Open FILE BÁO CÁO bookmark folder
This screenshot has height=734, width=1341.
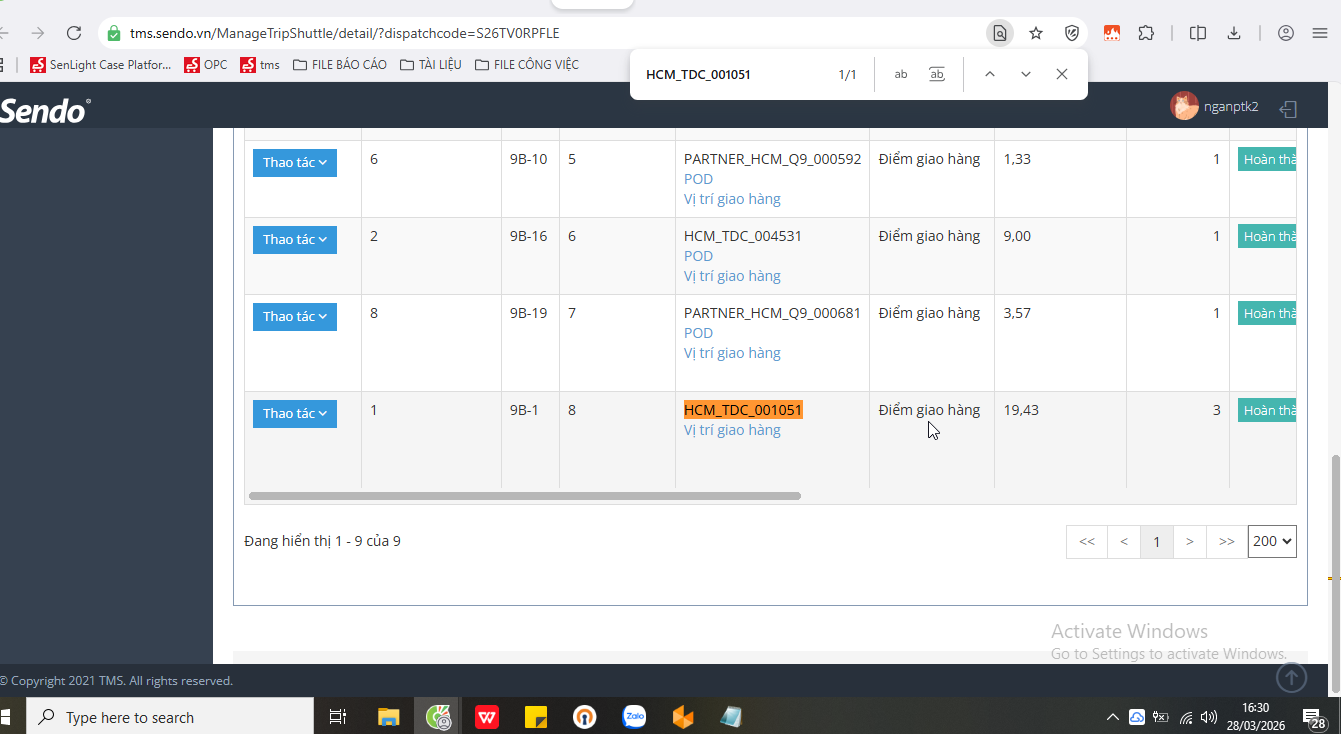coord(340,65)
